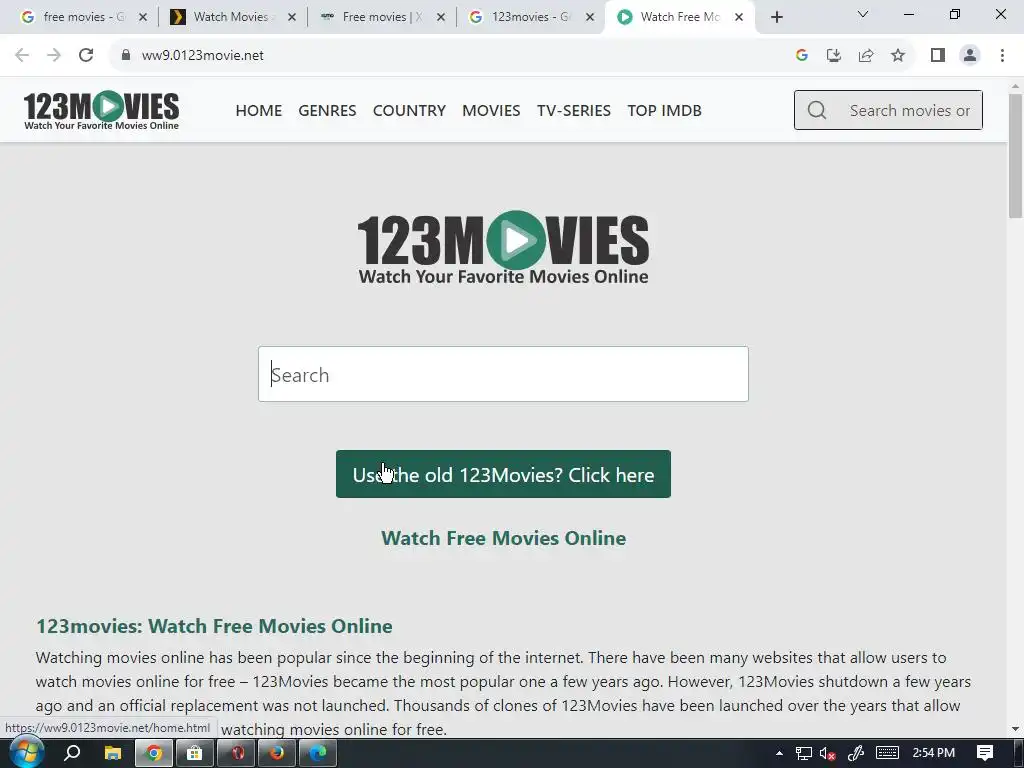Close the active 'Watch Free Mo' tab
1024x768 pixels.
click(739, 18)
